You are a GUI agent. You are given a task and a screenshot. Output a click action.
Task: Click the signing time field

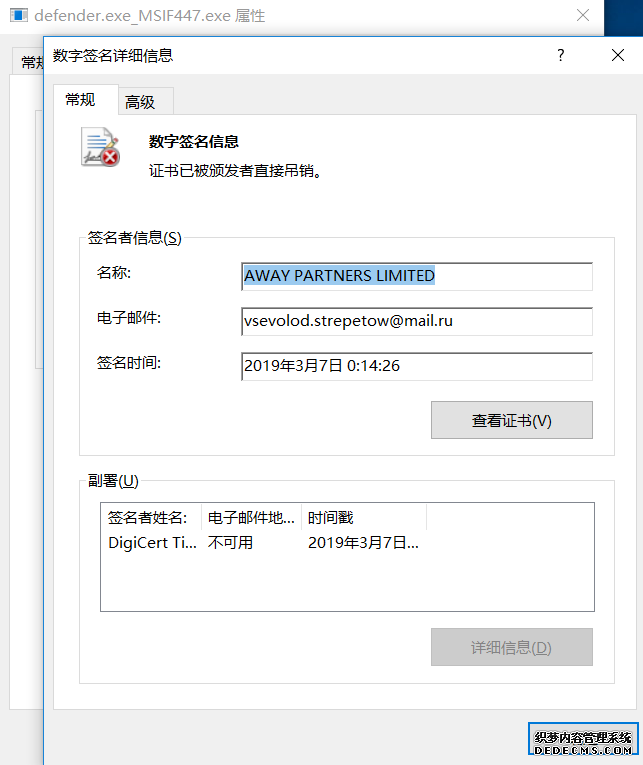417,366
